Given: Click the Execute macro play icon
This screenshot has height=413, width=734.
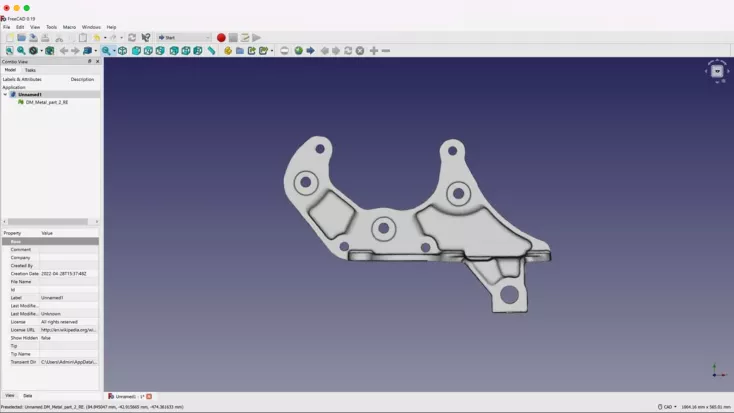Looking at the screenshot, I should [x=257, y=38].
